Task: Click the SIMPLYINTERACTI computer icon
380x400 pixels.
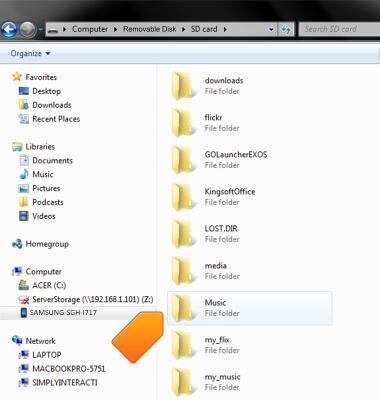Action: point(24,382)
